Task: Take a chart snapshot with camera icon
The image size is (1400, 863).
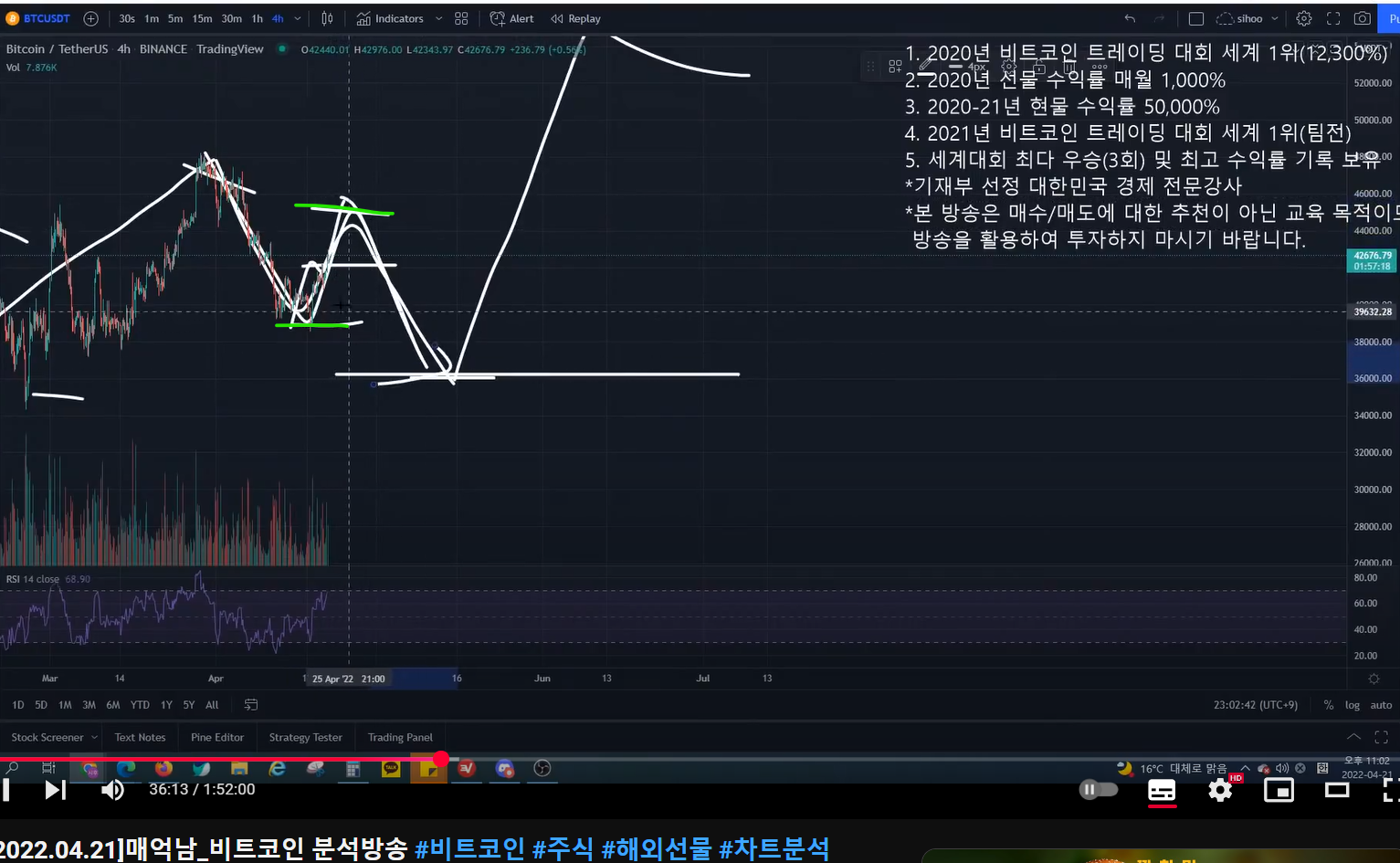Action: pos(1363,18)
